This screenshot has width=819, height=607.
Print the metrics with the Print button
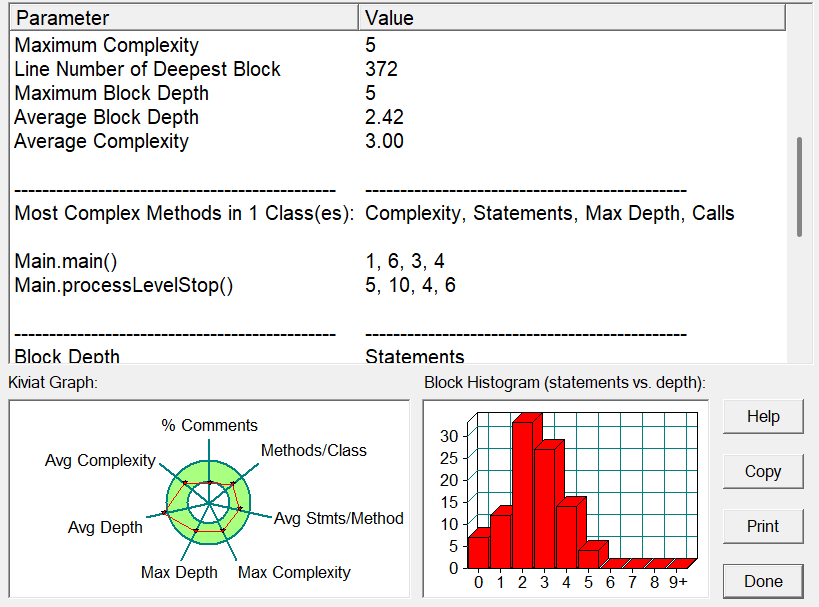pos(763,527)
